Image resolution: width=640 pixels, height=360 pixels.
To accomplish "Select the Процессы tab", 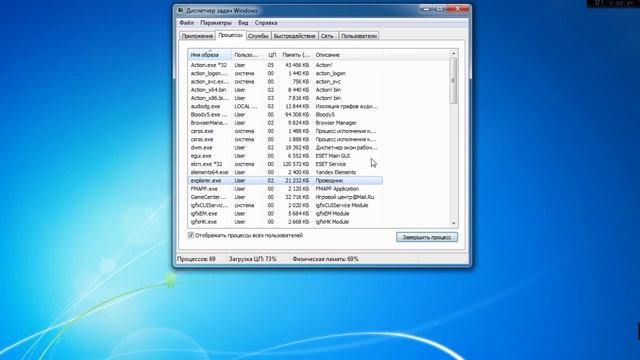I will point(230,35).
